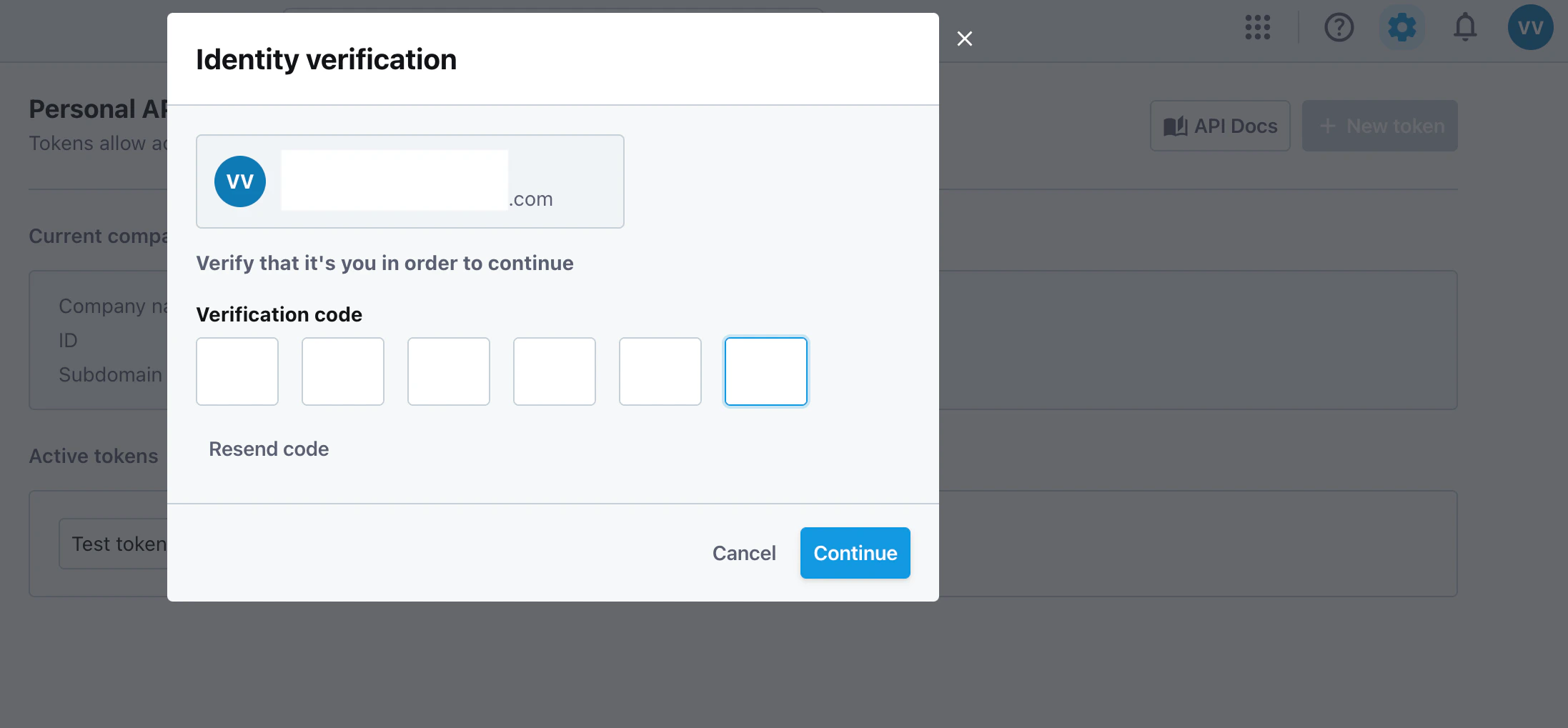Image resolution: width=1568 pixels, height=728 pixels.
Task: Focus the last verification code box
Action: (765, 372)
